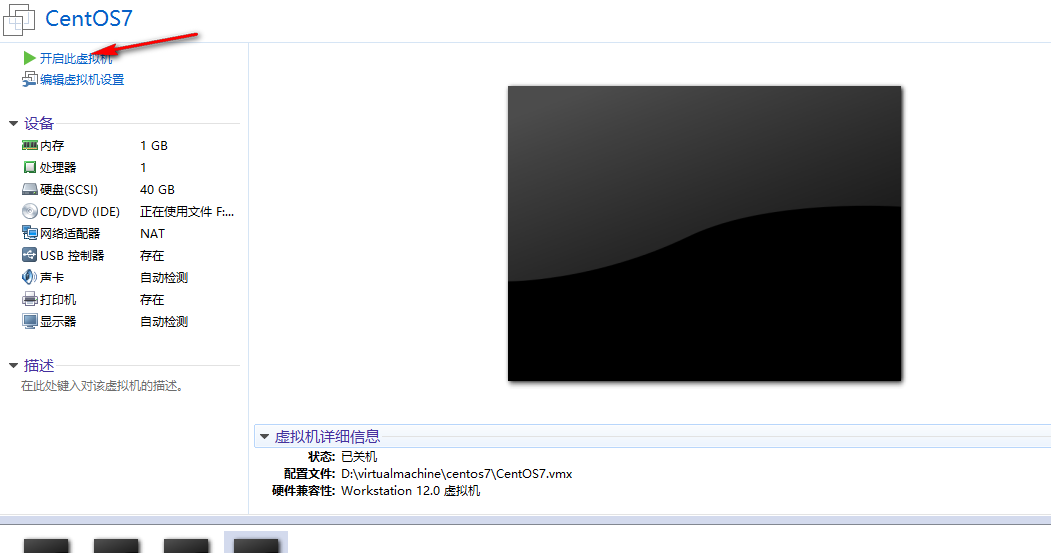Collapse the 虚拟机详细信息 section
The height and width of the screenshot is (553, 1051).
coord(264,436)
